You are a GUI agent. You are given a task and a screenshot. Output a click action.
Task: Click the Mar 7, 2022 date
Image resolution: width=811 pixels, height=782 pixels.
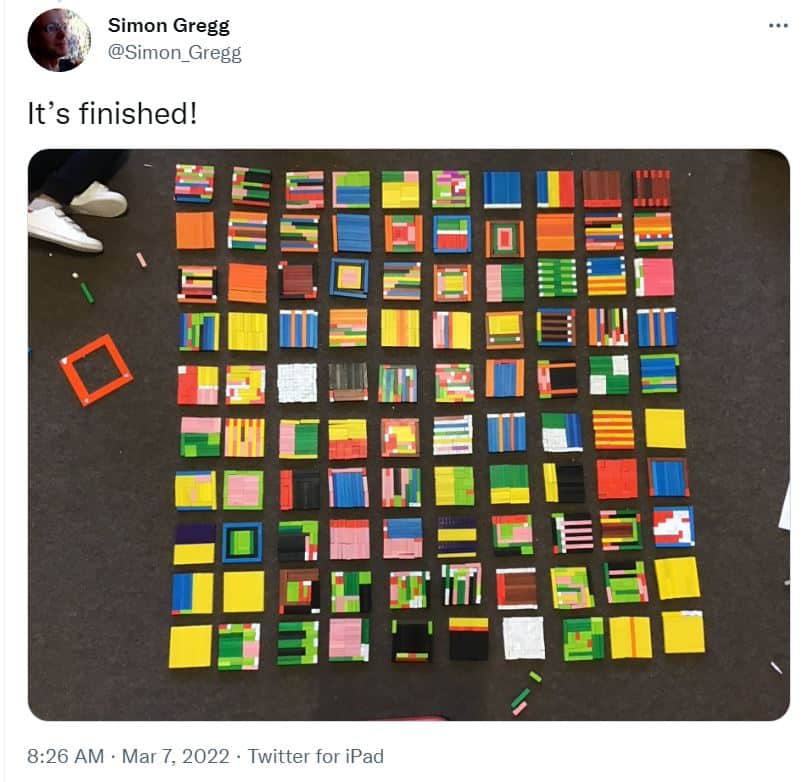pos(175,756)
